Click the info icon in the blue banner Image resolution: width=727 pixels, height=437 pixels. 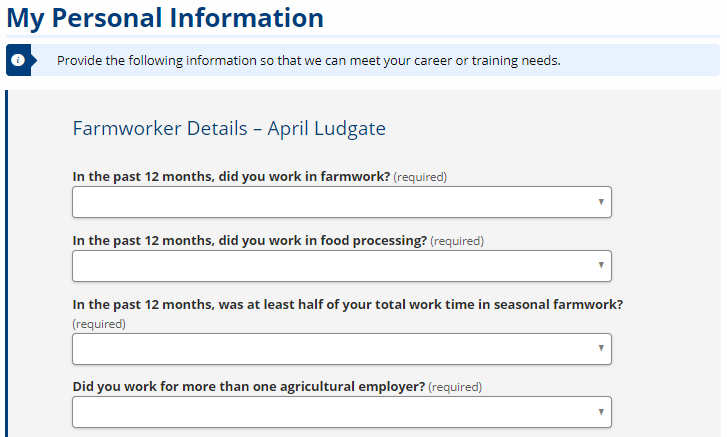click(18, 60)
